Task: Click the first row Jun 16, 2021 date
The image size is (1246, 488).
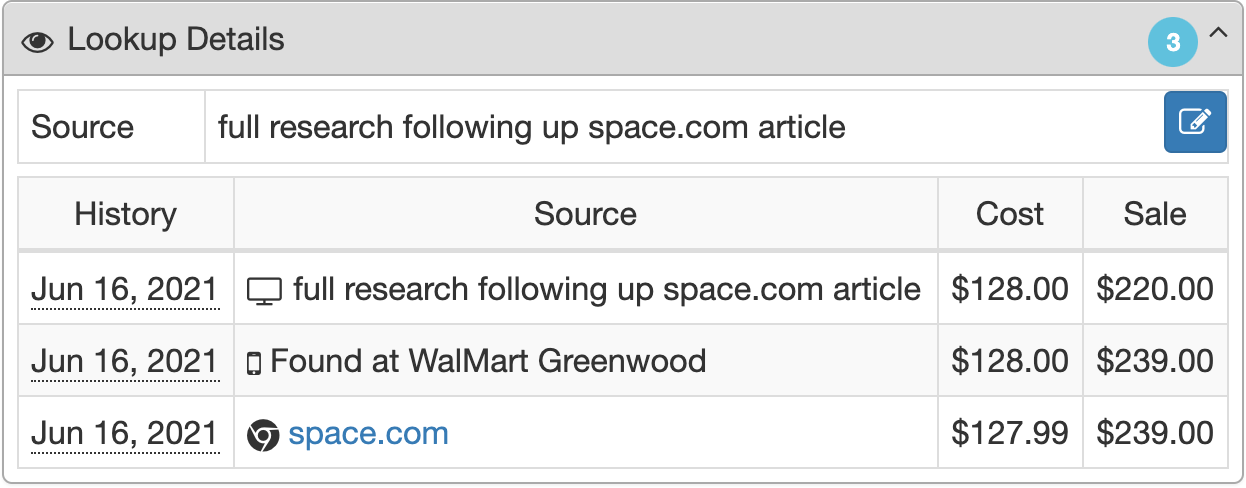Action: 125,289
